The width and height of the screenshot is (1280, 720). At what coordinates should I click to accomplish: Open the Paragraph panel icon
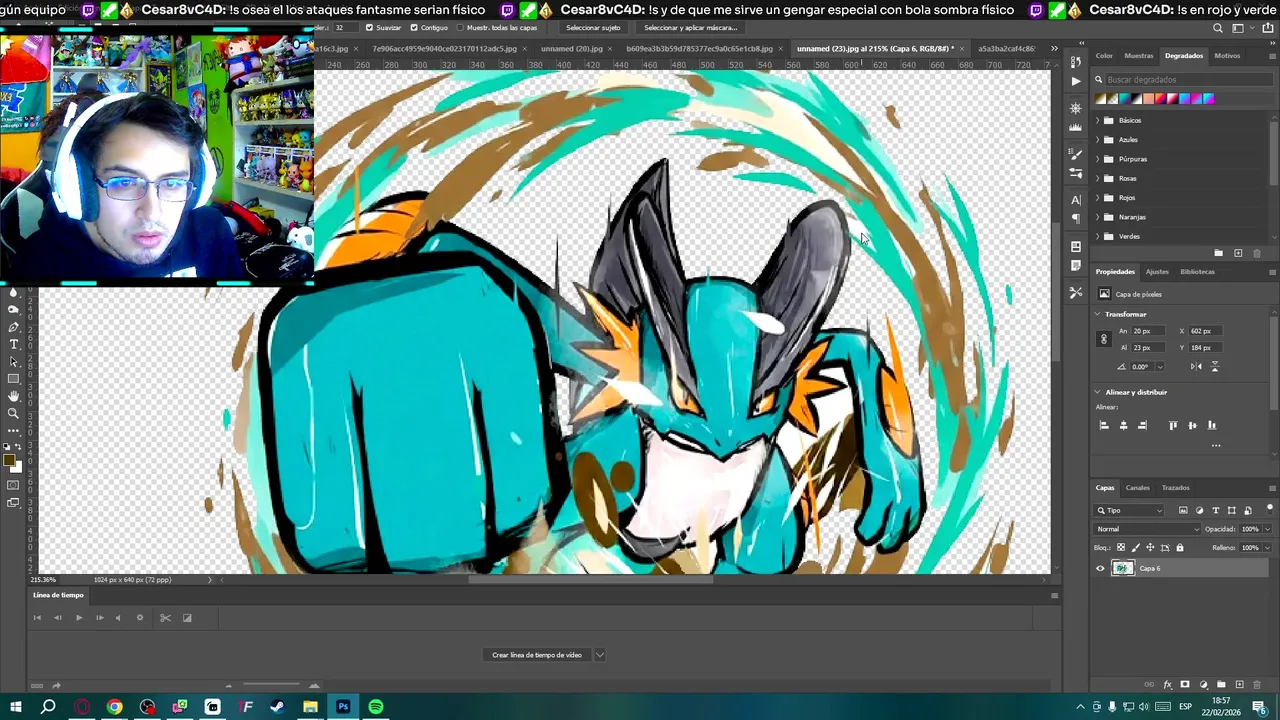(1075, 218)
